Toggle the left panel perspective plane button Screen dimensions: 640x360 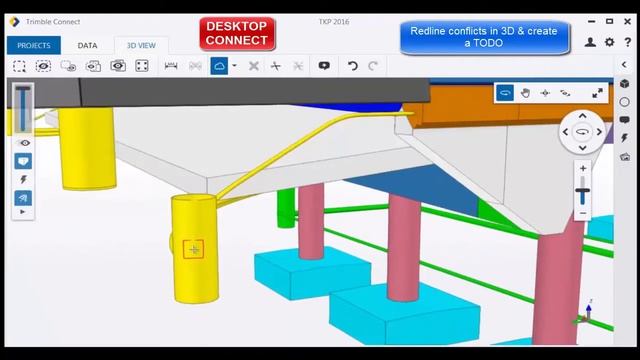[x=23, y=198]
